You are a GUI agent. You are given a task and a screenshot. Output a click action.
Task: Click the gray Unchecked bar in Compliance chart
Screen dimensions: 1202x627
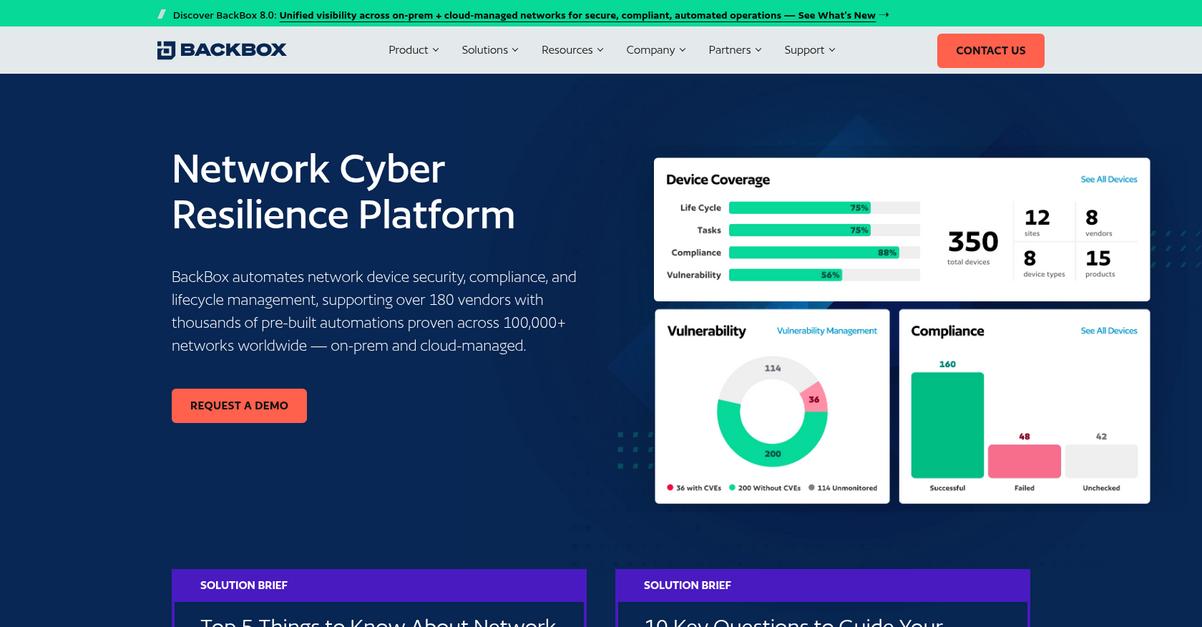tap(1101, 461)
